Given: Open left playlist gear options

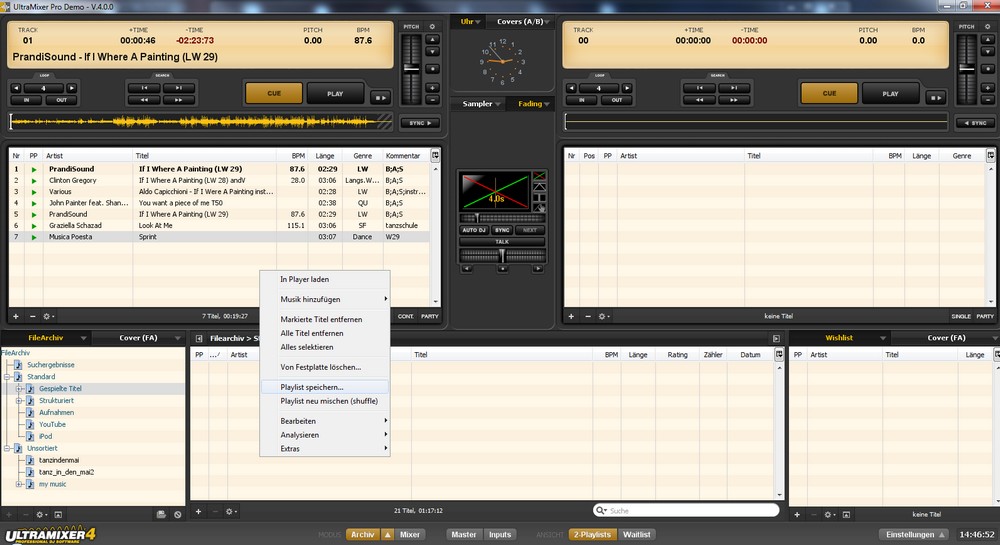Looking at the screenshot, I should click(x=48, y=316).
